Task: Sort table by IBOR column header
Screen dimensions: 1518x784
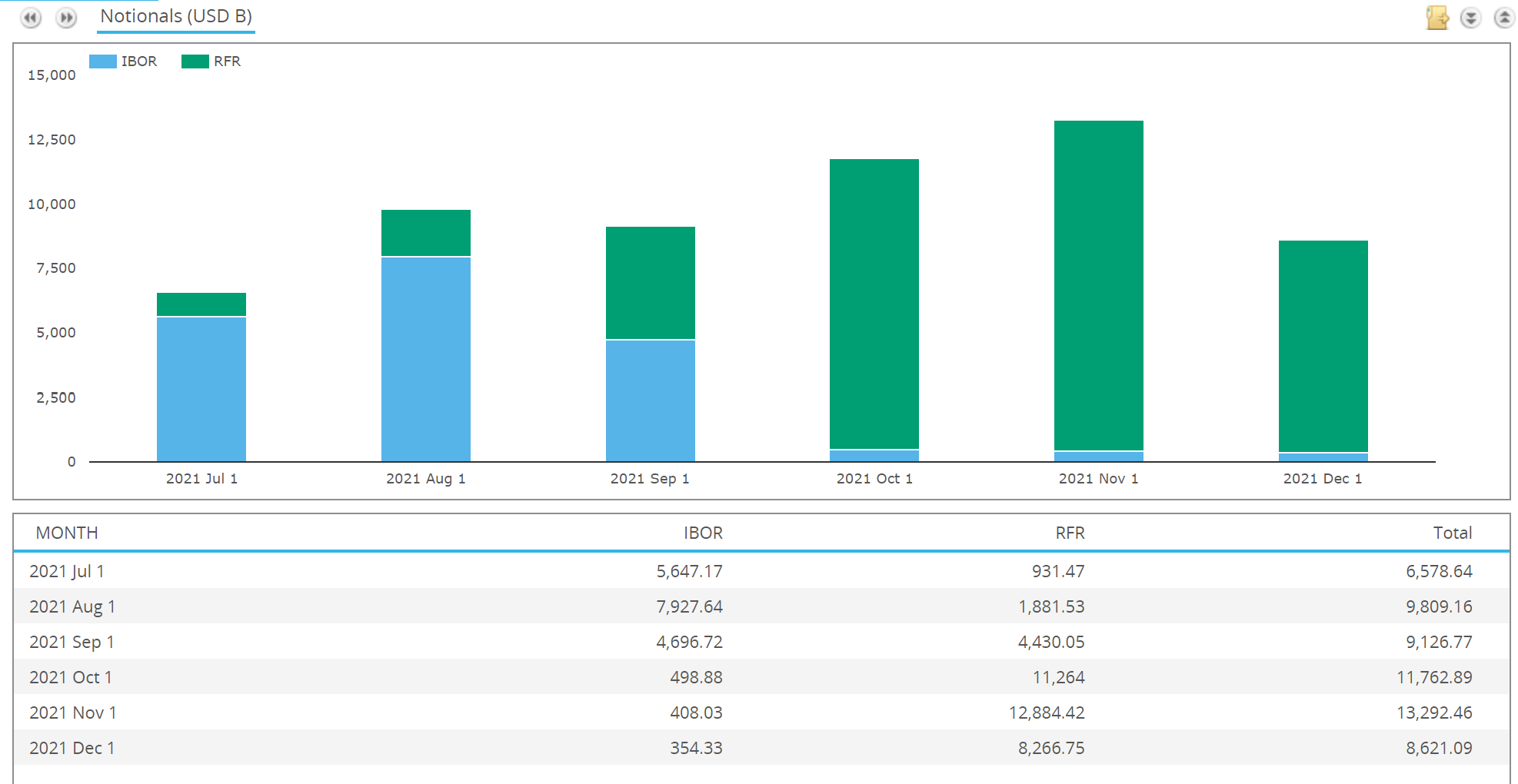Action: 703,533
